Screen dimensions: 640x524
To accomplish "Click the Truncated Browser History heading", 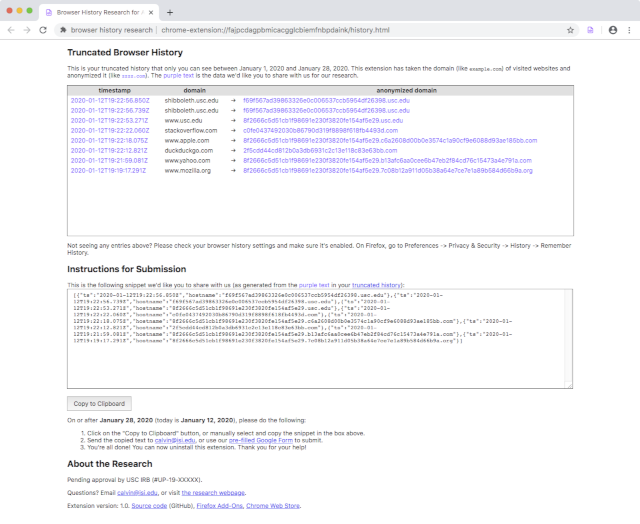I will tap(125, 52).
